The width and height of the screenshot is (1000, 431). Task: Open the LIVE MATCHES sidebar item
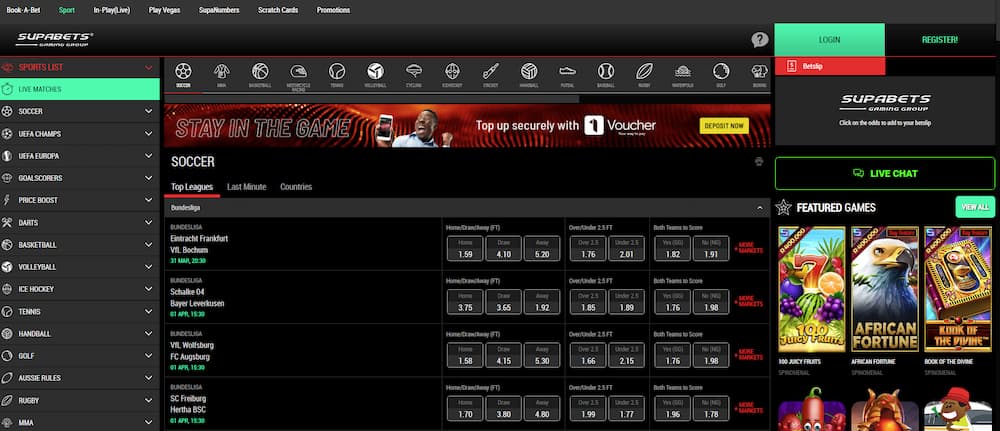coord(80,89)
